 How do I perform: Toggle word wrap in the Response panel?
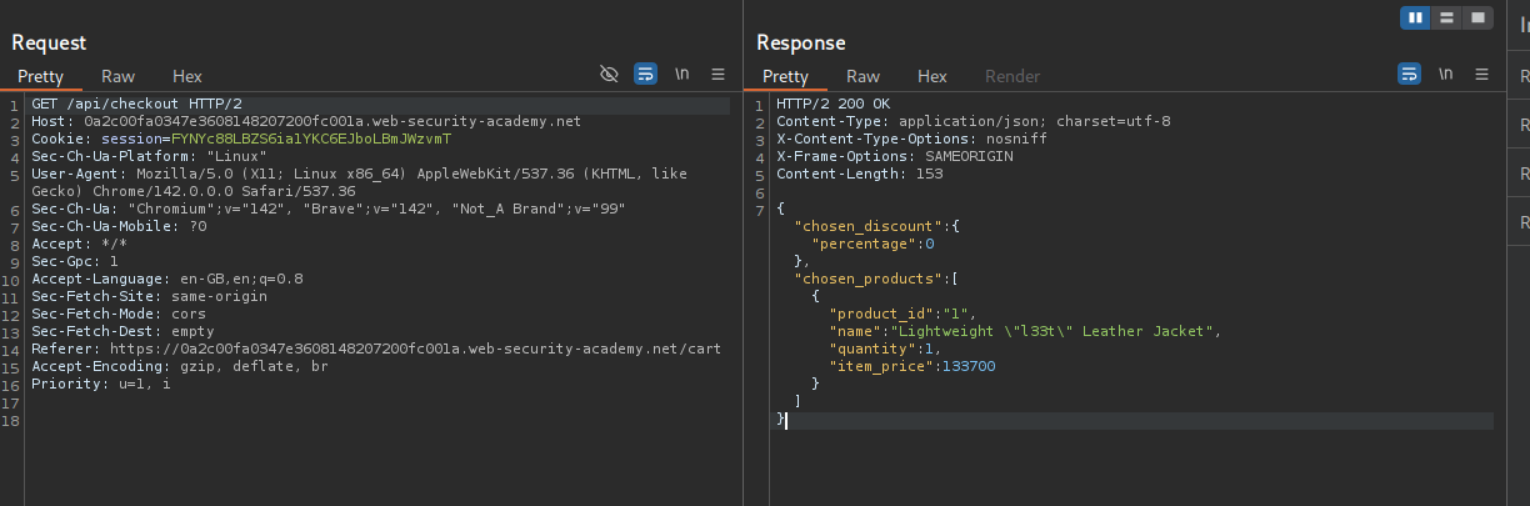coord(1409,74)
